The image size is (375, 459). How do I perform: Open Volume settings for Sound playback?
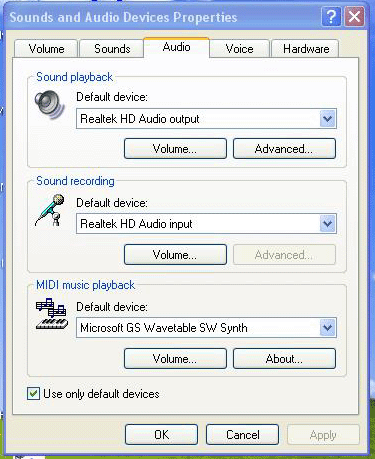click(x=175, y=149)
